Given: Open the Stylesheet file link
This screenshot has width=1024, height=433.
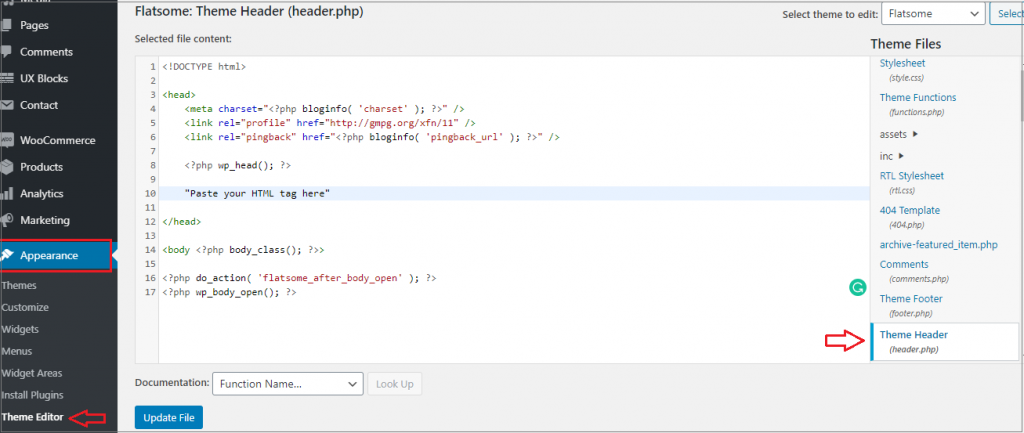Looking at the screenshot, I should pos(902,63).
